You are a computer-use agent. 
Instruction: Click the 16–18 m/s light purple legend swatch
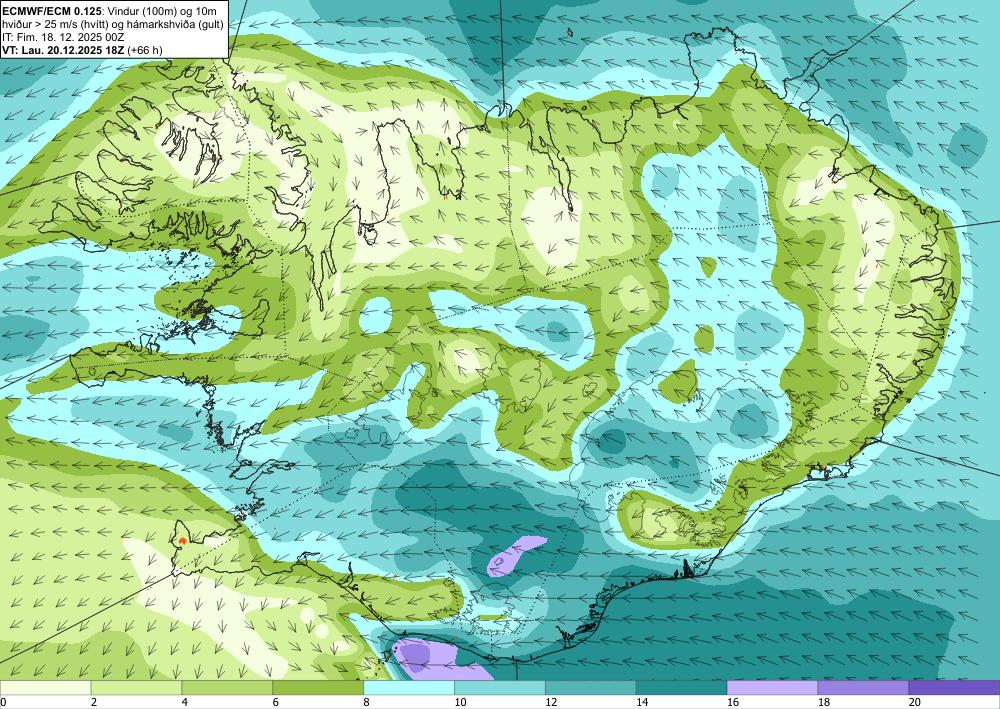coord(772,688)
